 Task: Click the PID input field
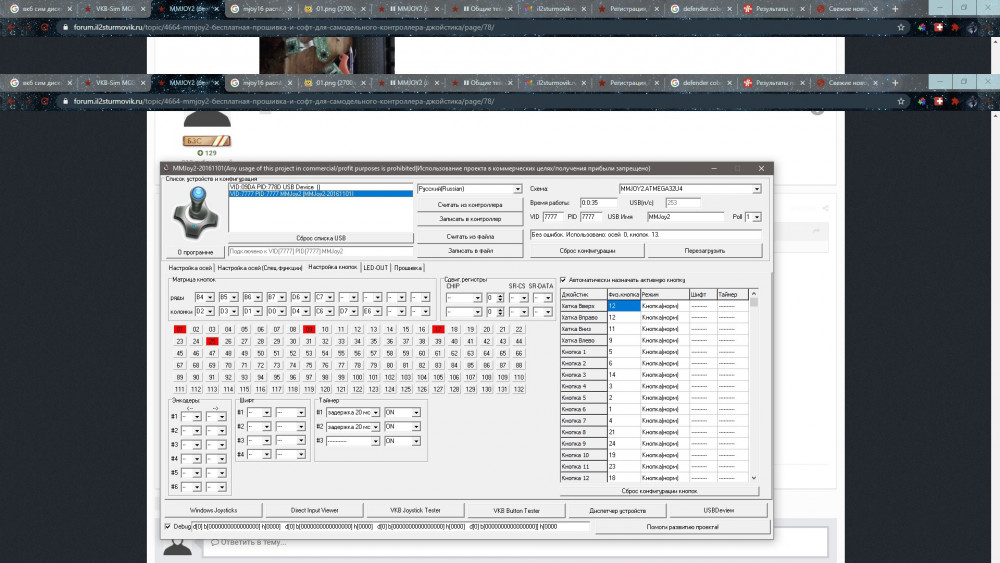point(591,217)
